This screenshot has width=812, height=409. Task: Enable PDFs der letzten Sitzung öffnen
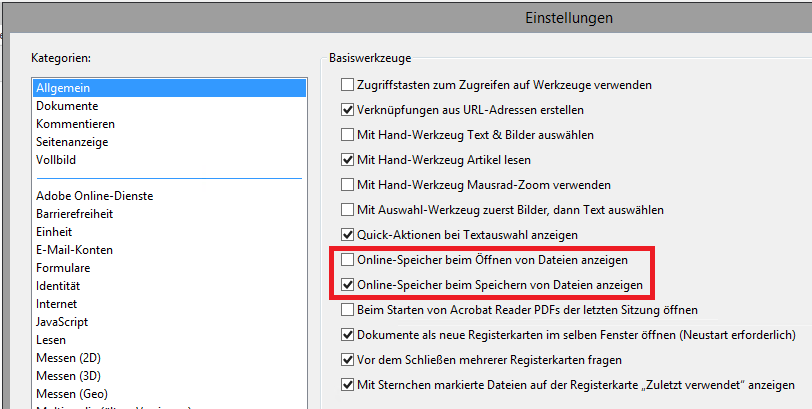pos(348,310)
